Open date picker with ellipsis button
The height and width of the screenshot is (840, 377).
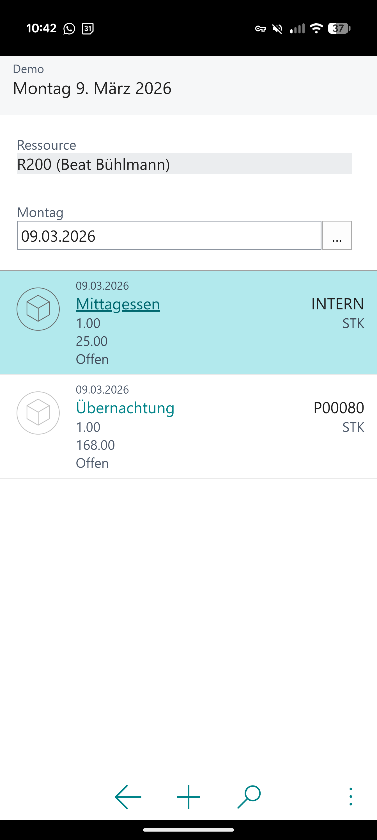point(337,236)
